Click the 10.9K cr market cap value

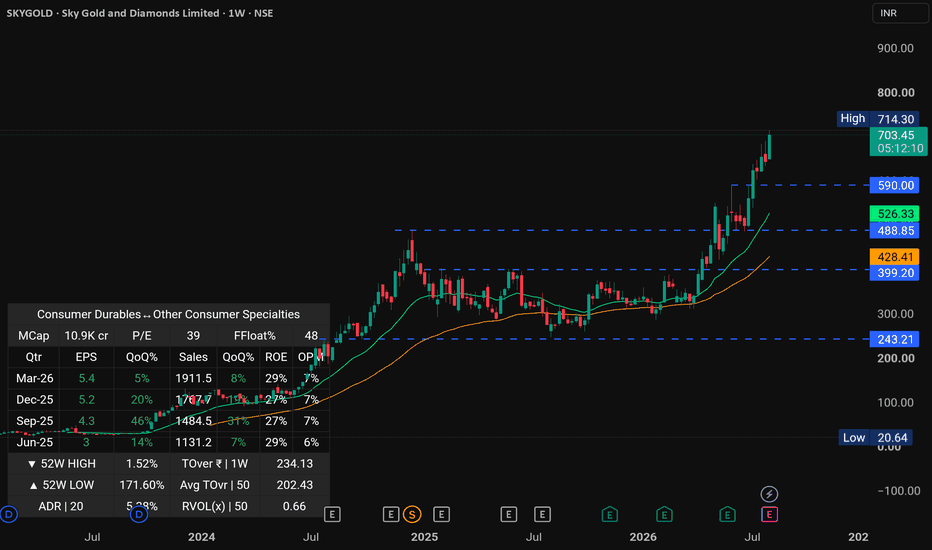(x=86, y=336)
